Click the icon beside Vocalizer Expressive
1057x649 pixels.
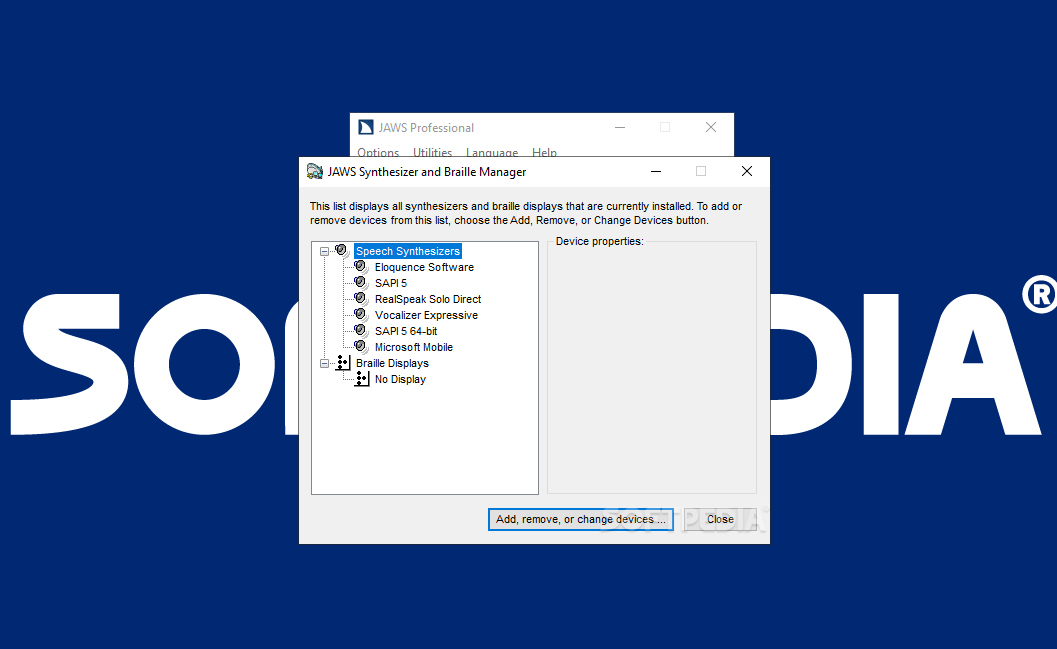(x=361, y=315)
